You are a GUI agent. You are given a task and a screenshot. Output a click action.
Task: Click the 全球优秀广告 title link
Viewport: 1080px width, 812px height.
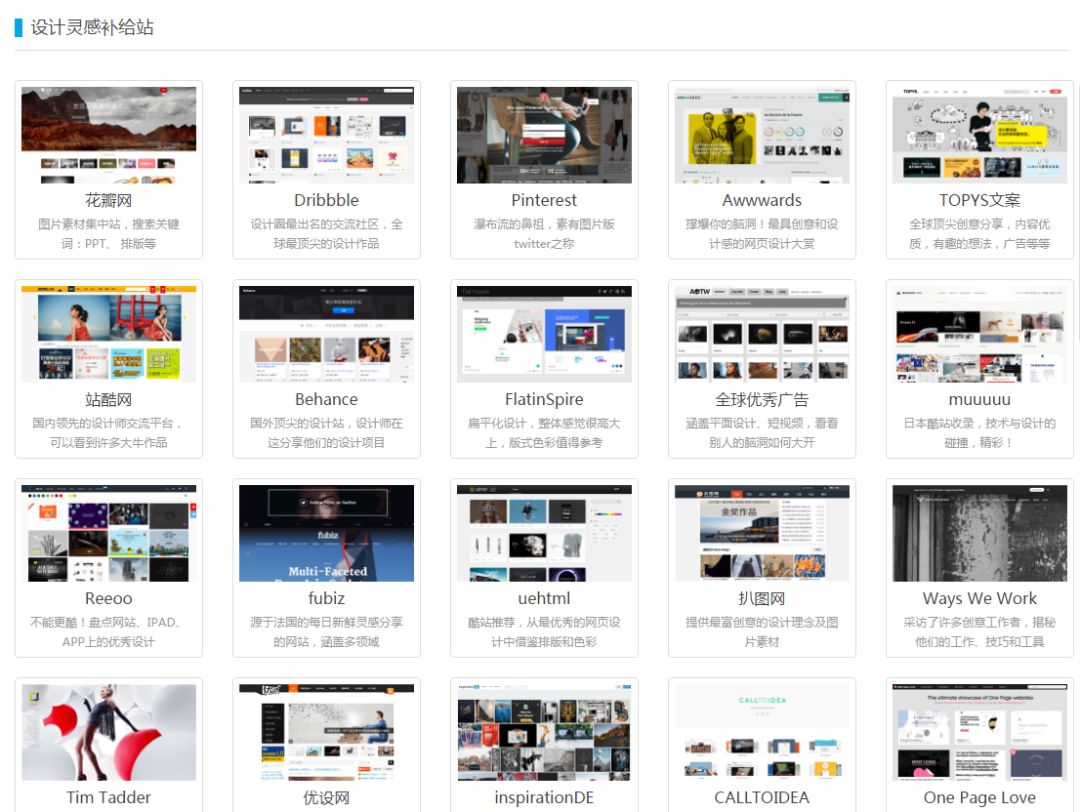coord(762,399)
